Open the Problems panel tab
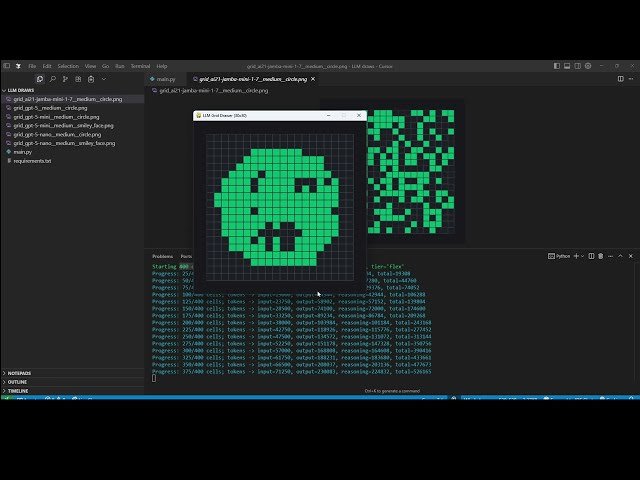 pyautogui.click(x=162, y=256)
